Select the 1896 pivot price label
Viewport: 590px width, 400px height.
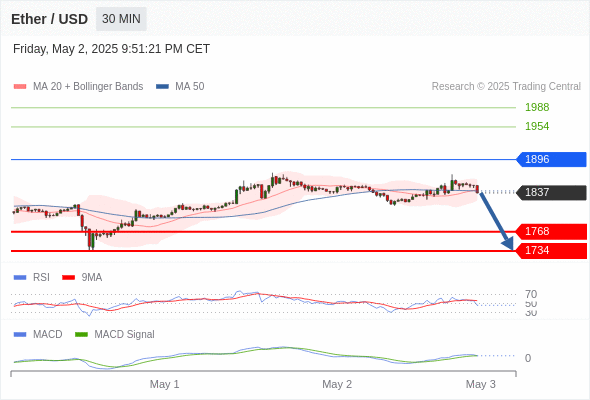pyautogui.click(x=551, y=159)
